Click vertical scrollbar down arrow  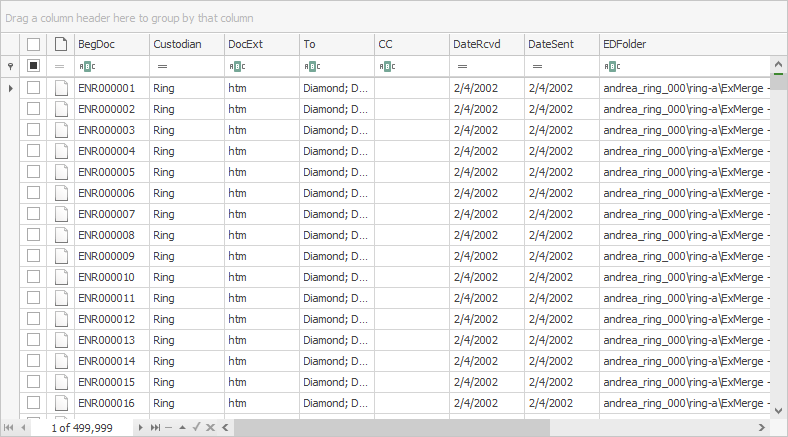pyautogui.click(x=779, y=409)
